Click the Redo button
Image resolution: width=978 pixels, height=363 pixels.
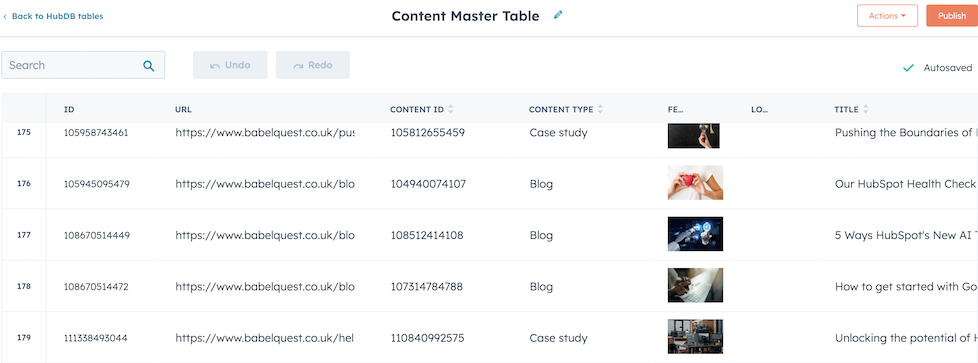(x=312, y=65)
